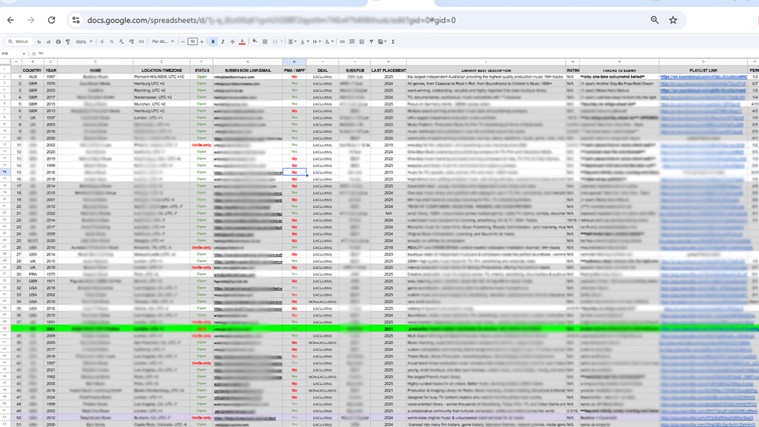Bookmark this page with the star icon

tap(673, 20)
